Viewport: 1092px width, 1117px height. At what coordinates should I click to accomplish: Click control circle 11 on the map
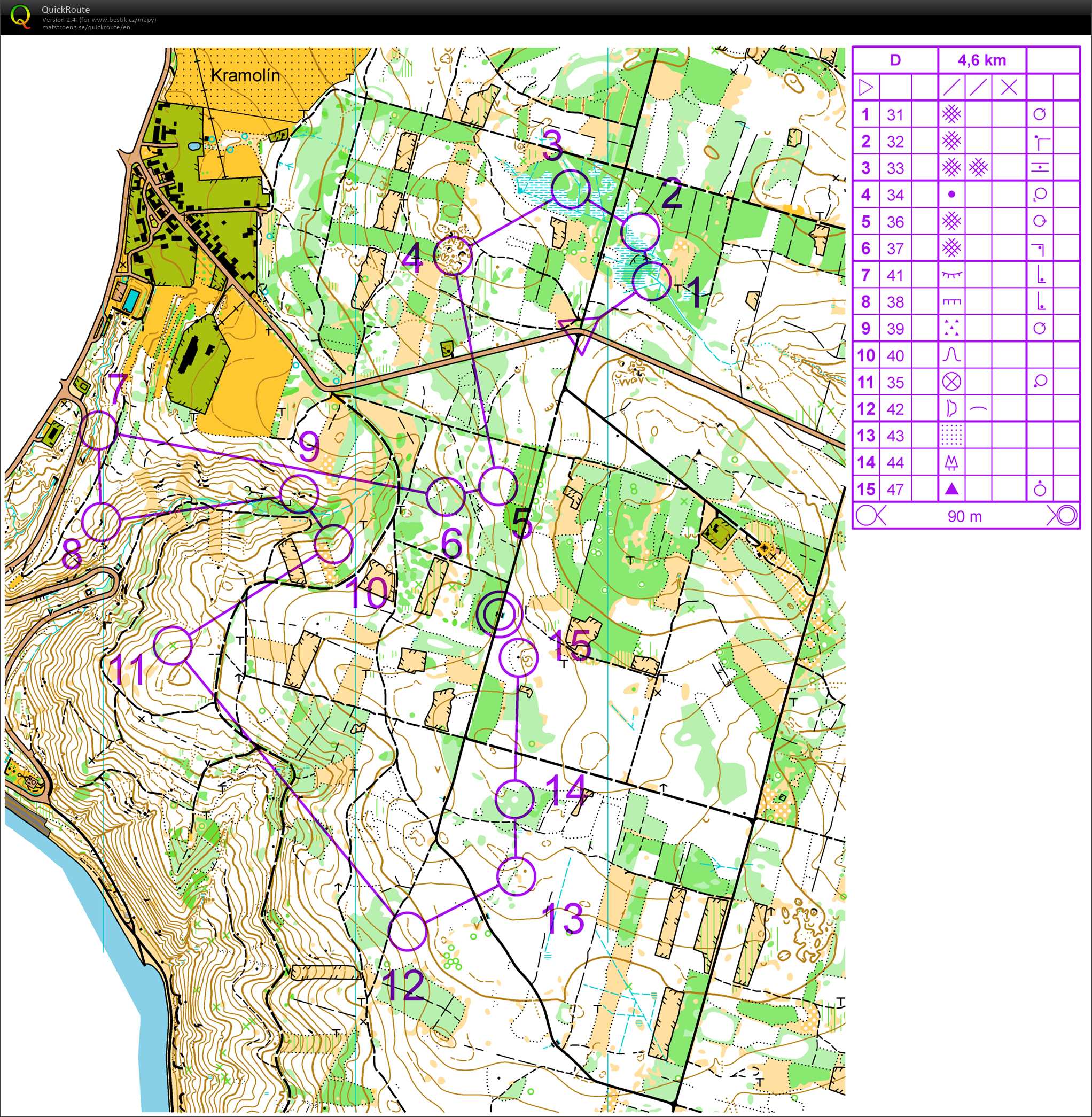(173, 646)
